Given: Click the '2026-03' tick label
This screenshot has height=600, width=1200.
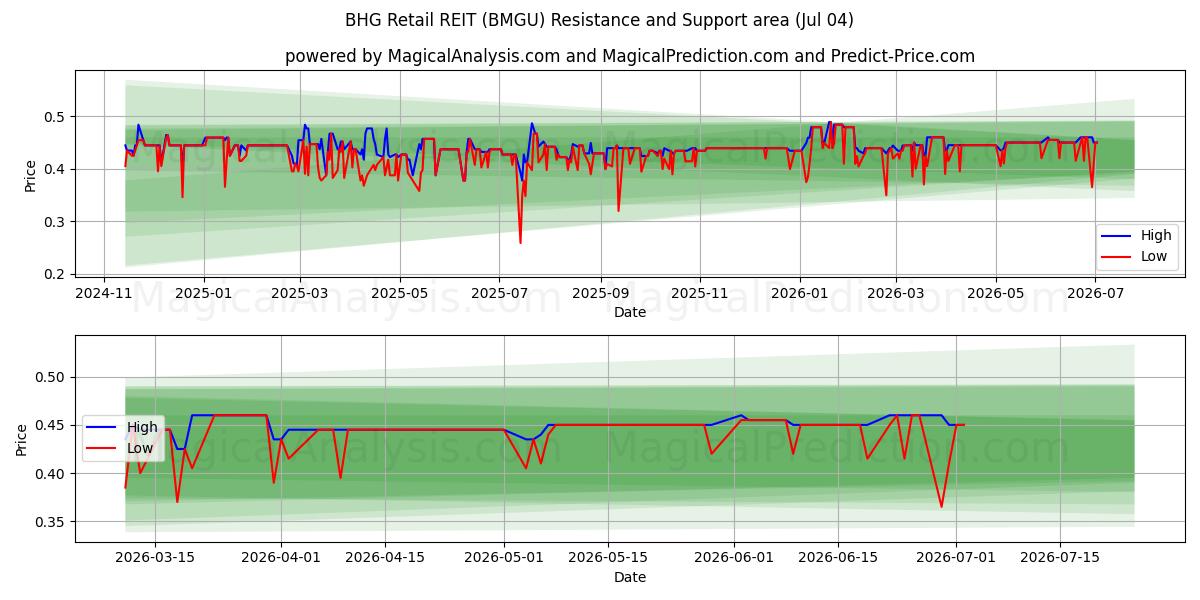Looking at the screenshot, I should tap(895, 293).
